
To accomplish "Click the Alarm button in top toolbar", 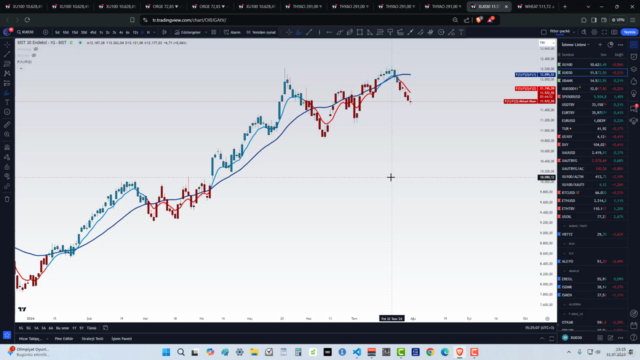I will pyautogui.click(x=232, y=32).
